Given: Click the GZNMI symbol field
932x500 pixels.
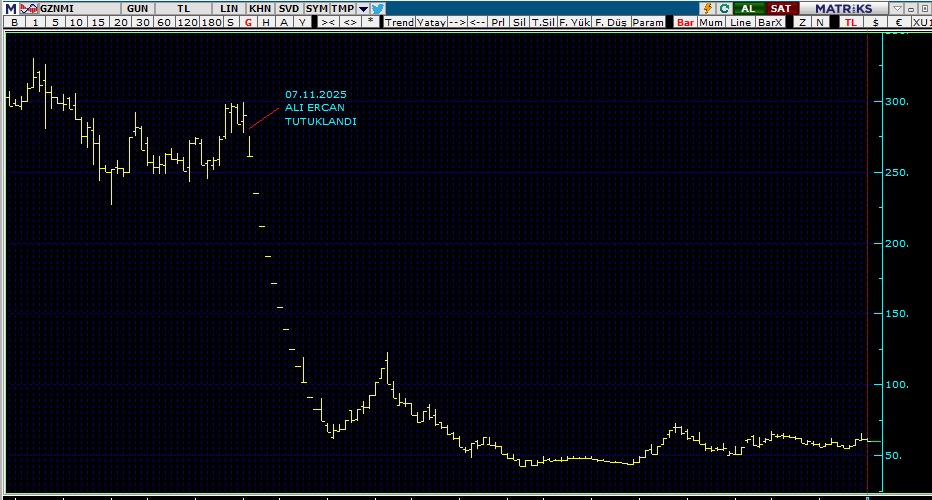Looking at the screenshot, I should coord(58,8).
